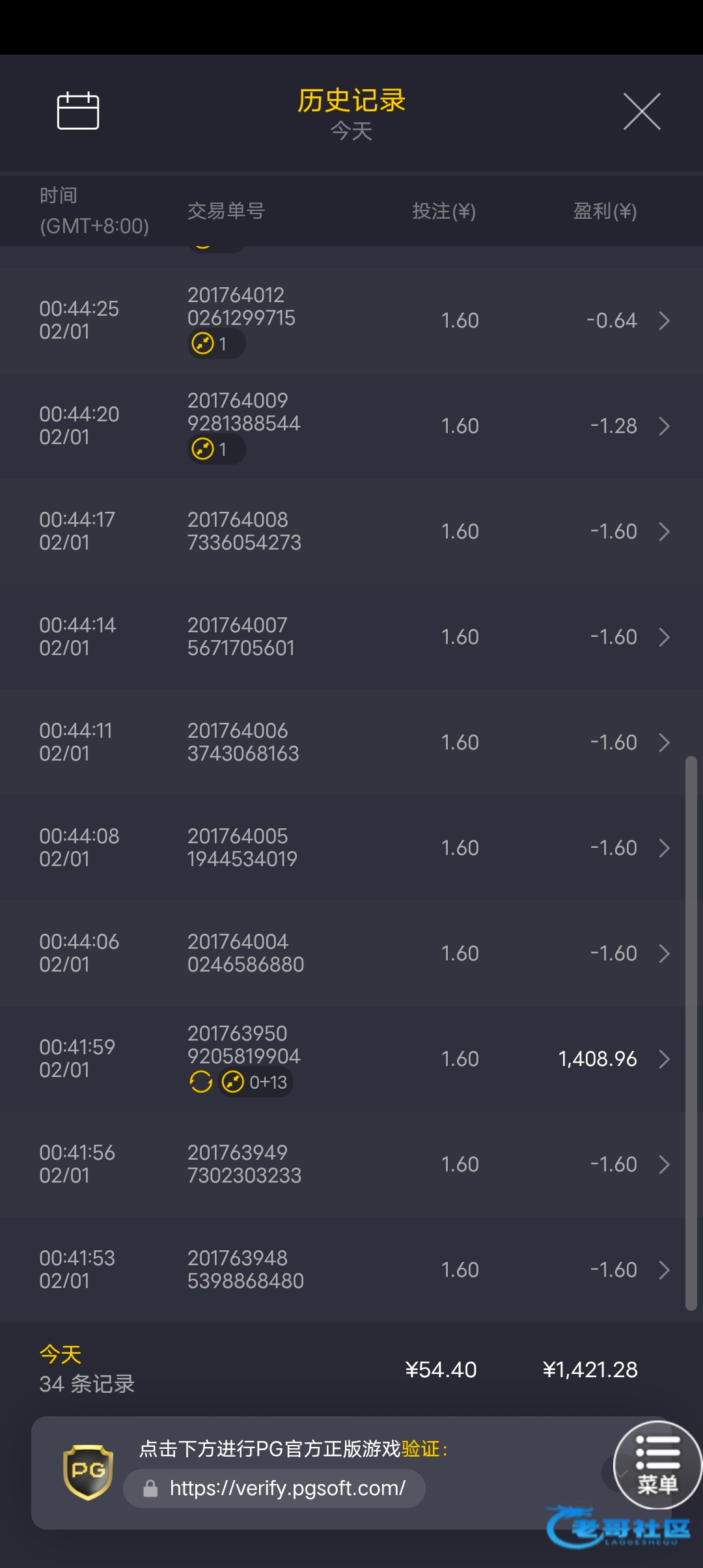The height and width of the screenshot is (1568, 703).
Task: Expand details of the -1.28 record
Action: (x=664, y=426)
